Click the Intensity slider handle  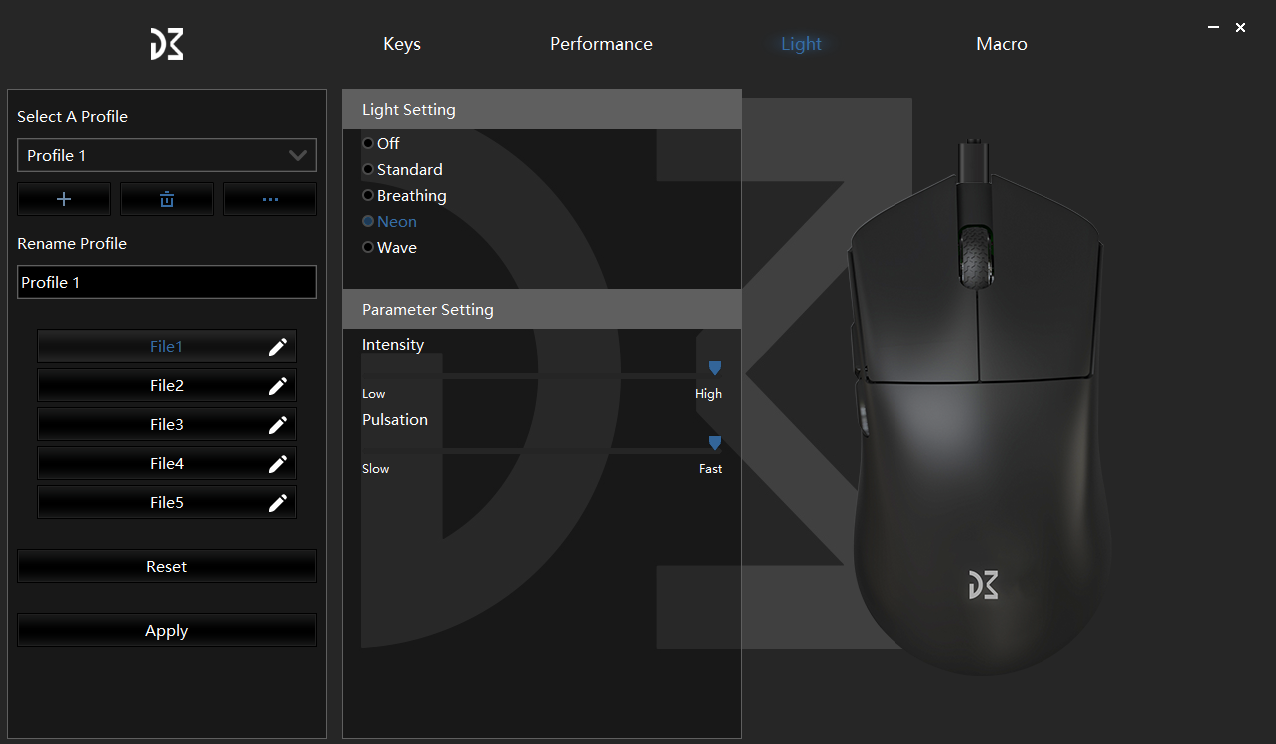714,368
